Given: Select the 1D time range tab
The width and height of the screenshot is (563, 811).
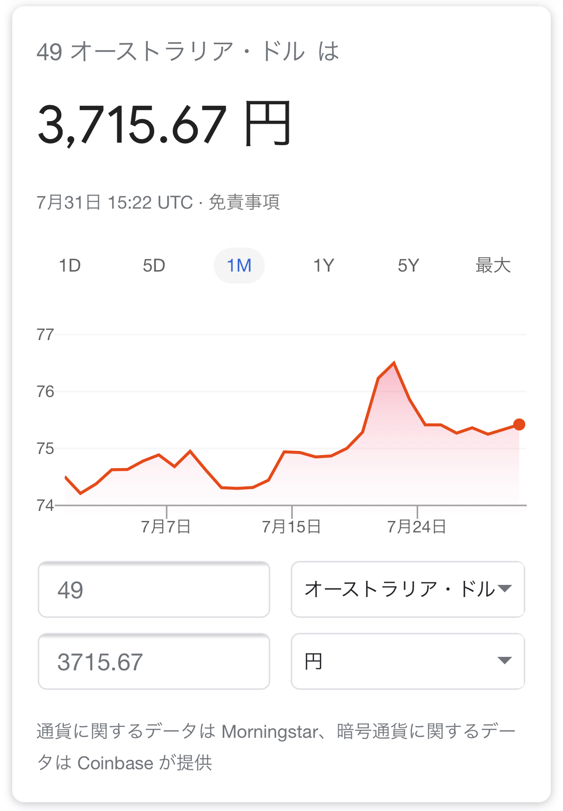Looking at the screenshot, I should click(x=70, y=266).
